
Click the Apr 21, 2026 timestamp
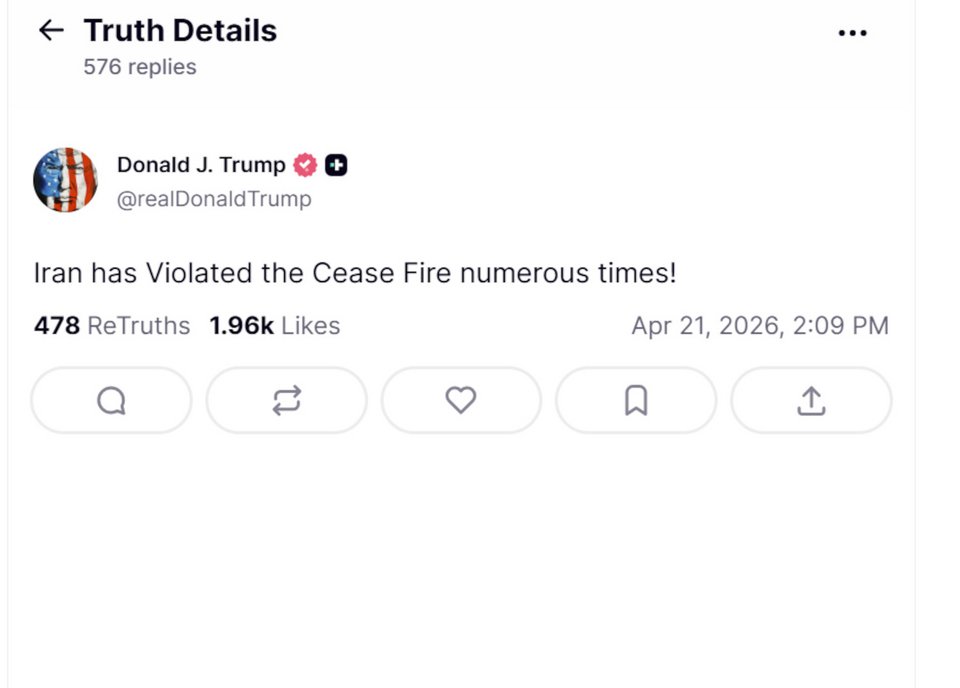[x=759, y=326]
